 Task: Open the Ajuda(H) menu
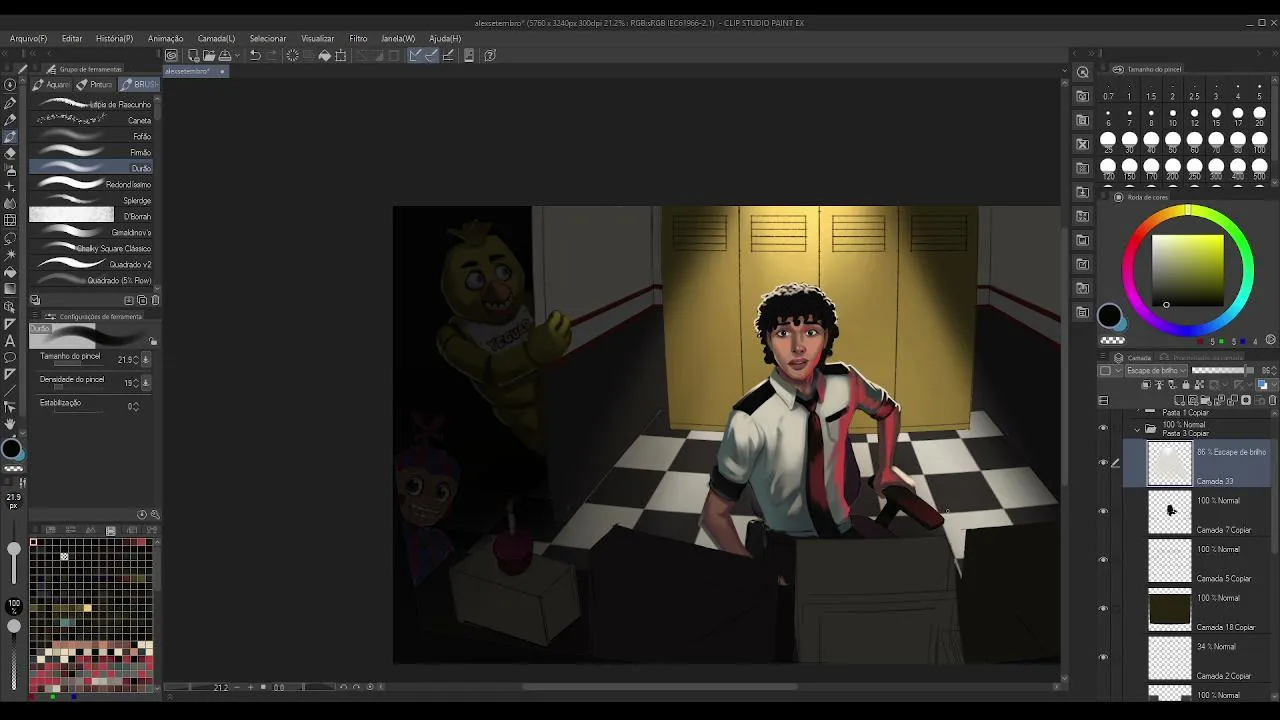pyautogui.click(x=444, y=39)
